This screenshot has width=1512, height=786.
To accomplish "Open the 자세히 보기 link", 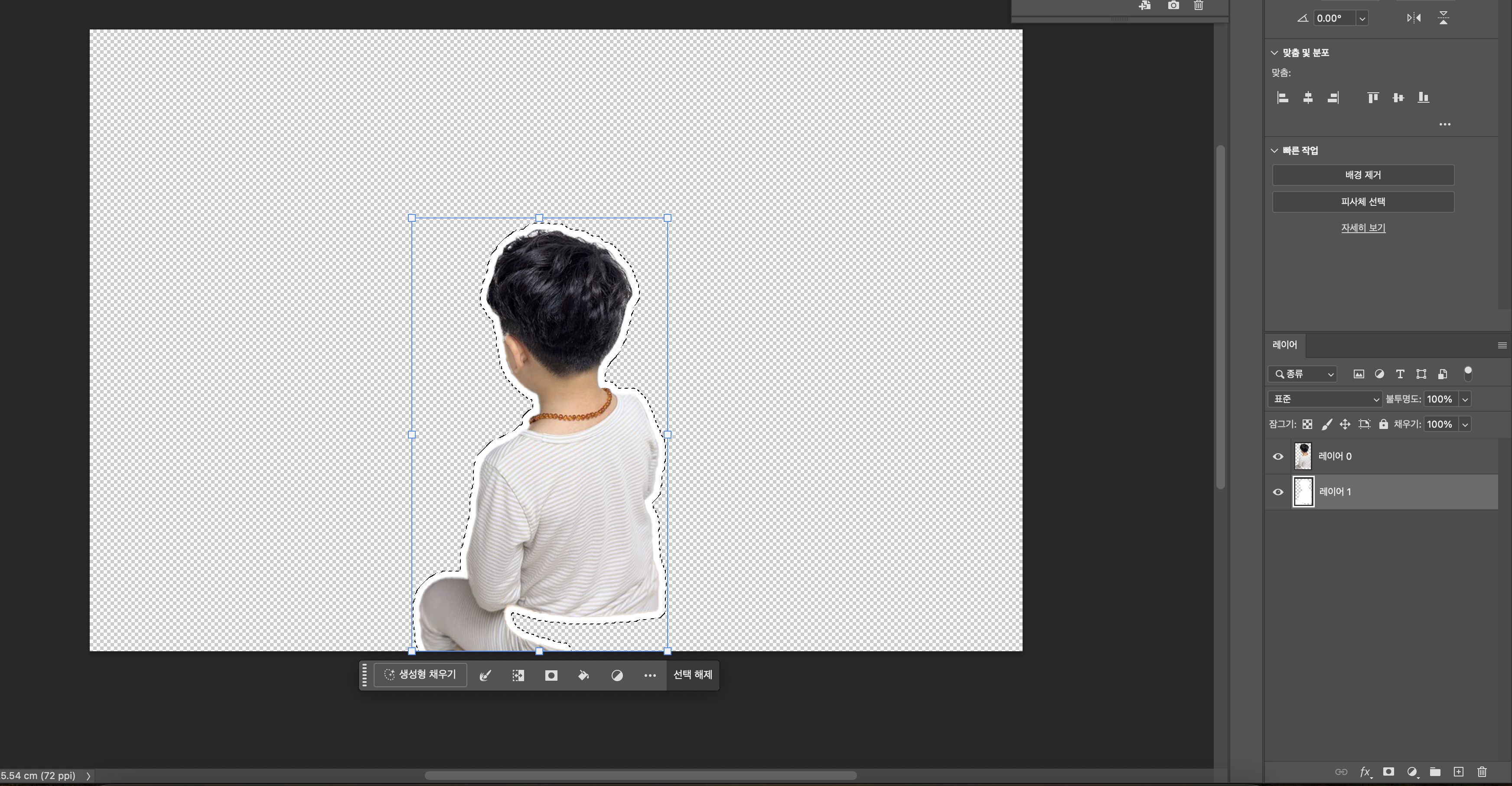I will 1362,227.
